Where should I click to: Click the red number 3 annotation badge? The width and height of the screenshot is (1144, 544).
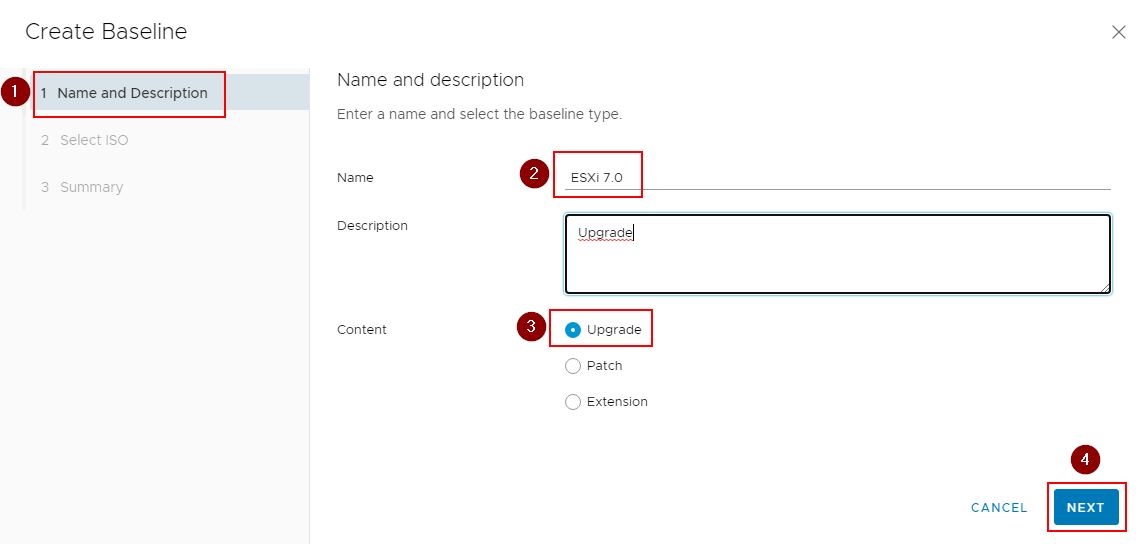[531, 327]
